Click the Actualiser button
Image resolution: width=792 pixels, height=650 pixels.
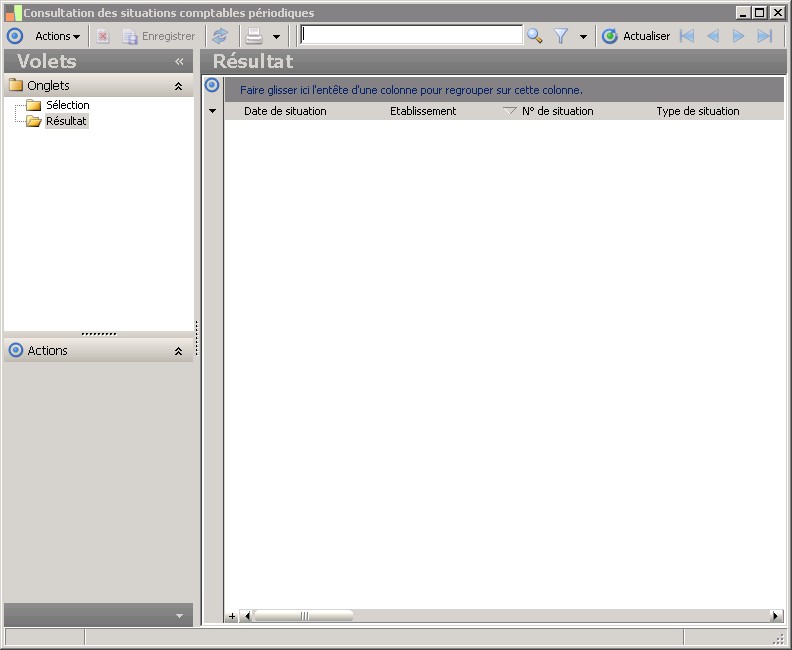tap(636, 36)
